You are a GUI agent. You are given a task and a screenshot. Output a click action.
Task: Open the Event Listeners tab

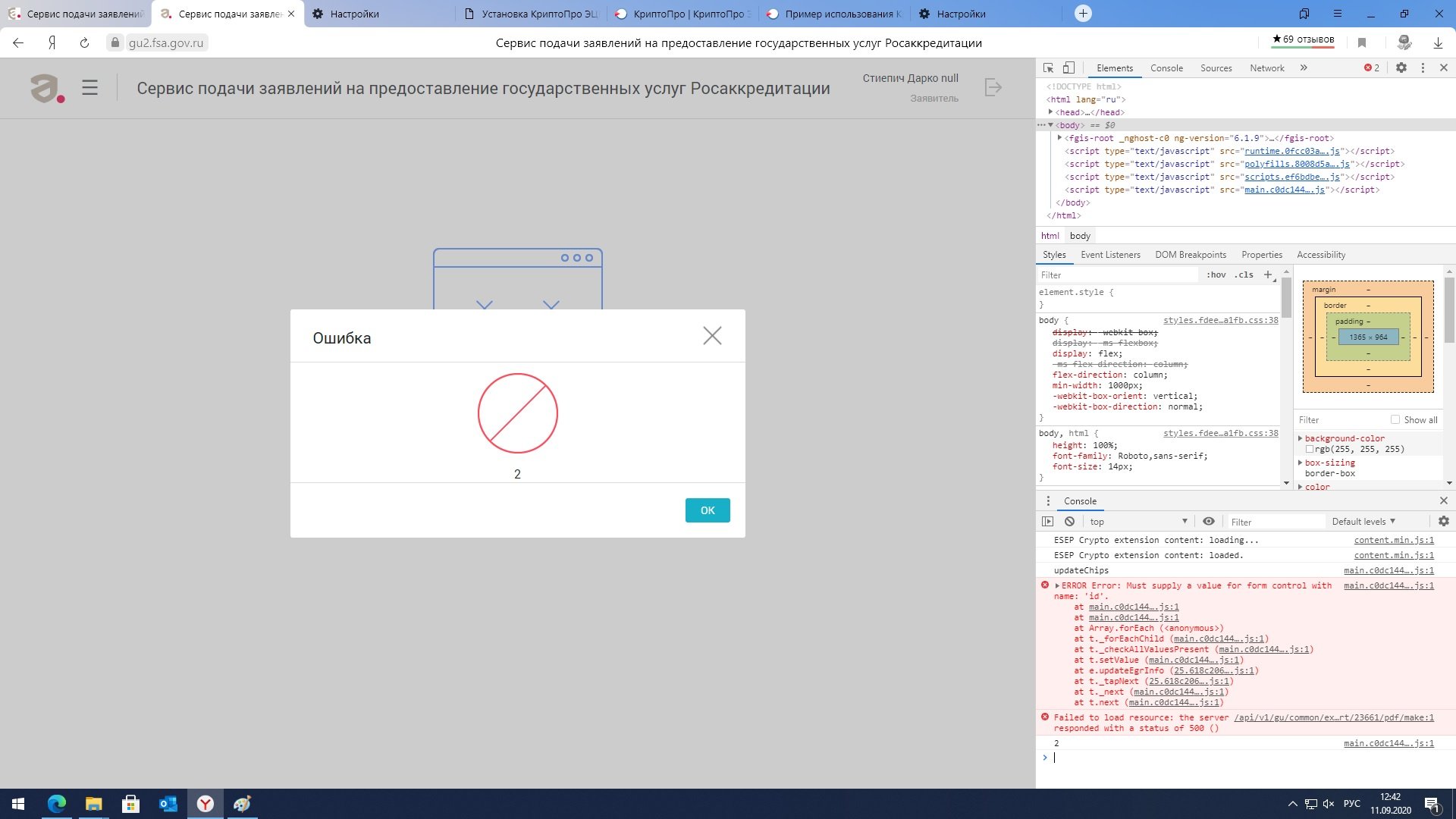point(1110,255)
